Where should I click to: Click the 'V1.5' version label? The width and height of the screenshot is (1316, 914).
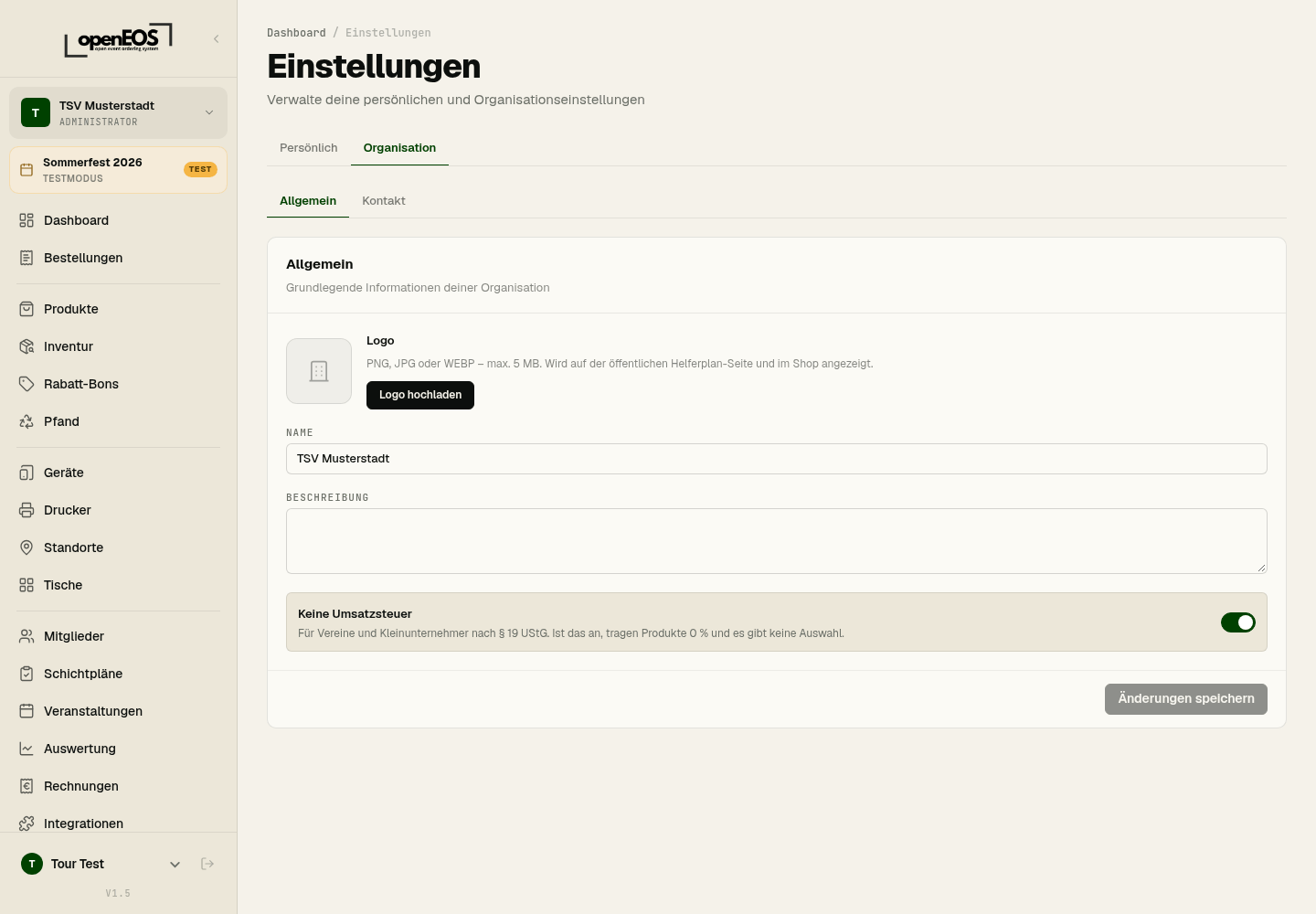[x=118, y=894]
